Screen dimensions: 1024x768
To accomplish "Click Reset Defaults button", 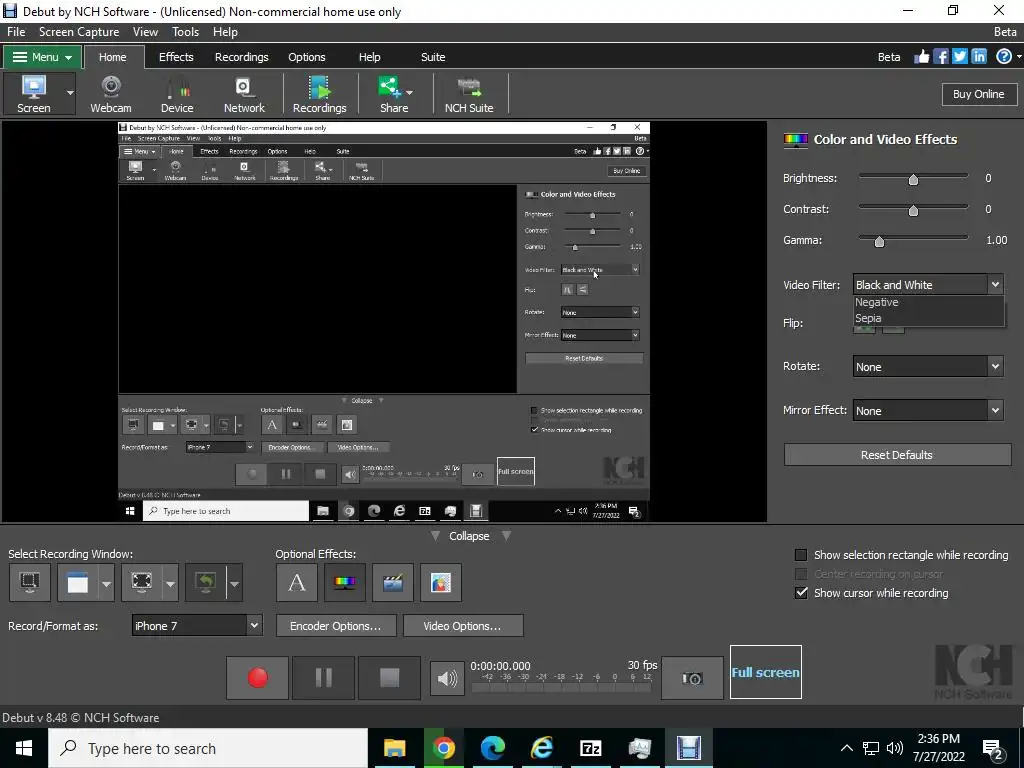I will point(897,455).
